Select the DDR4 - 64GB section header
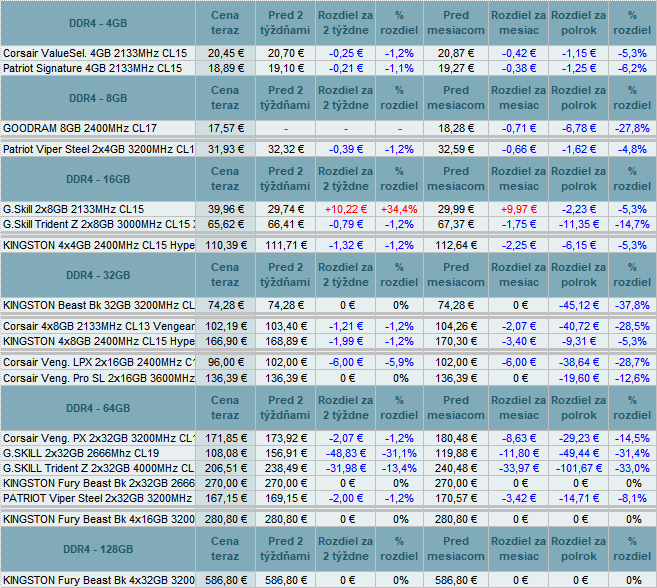Image resolution: width=657 pixels, height=588 pixels. pyautogui.click(x=98, y=408)
